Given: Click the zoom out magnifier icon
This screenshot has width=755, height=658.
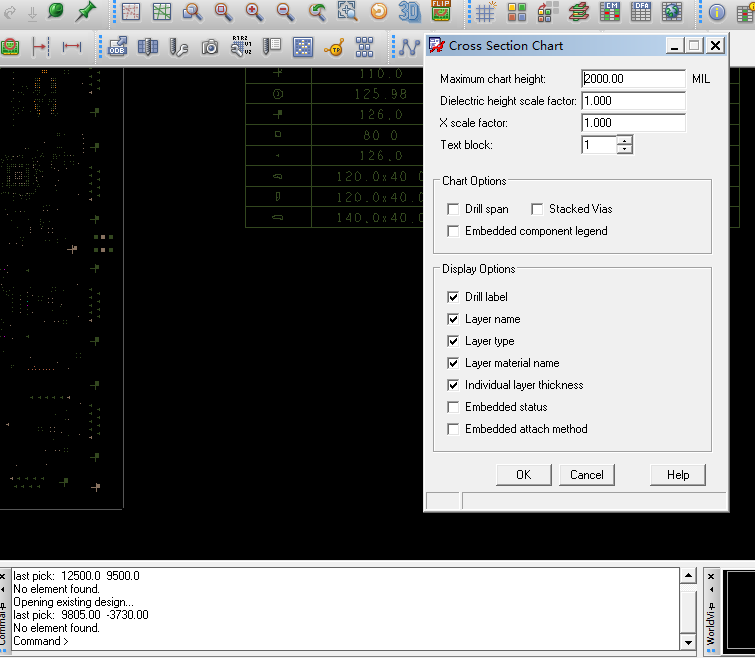Looking at the screenshot, I should tap(285, 12).
